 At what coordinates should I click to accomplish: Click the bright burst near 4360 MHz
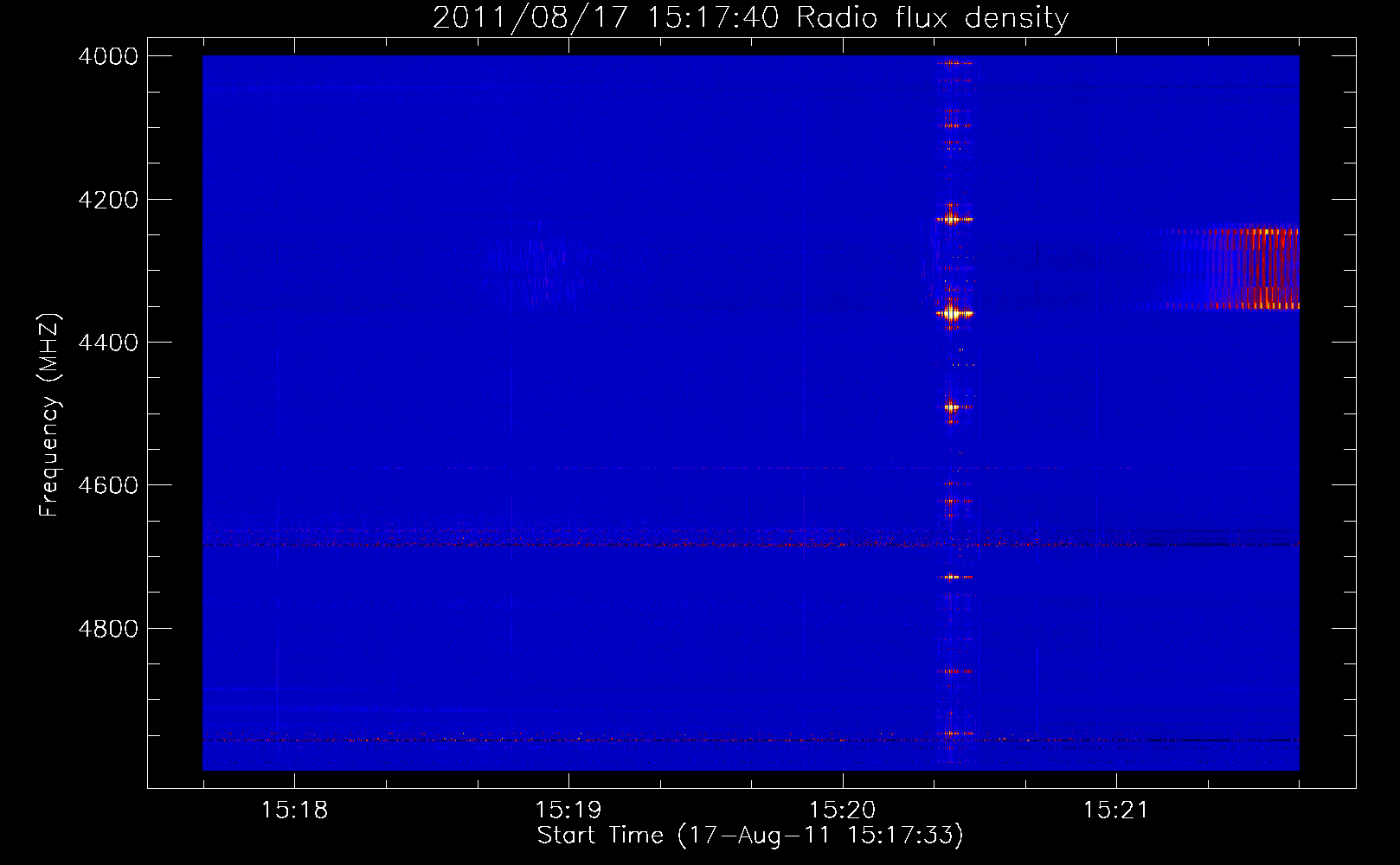953,313
